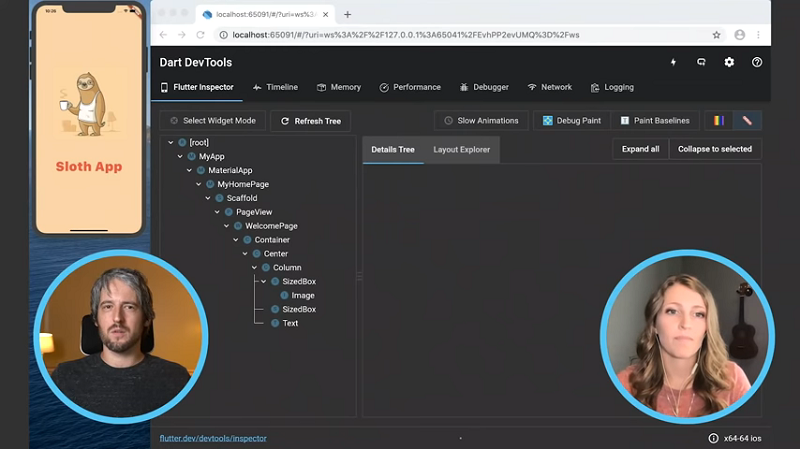The width and height of the screenshot is (800, 449).
Task: Open DevTools settings gear
Action: 729,62
